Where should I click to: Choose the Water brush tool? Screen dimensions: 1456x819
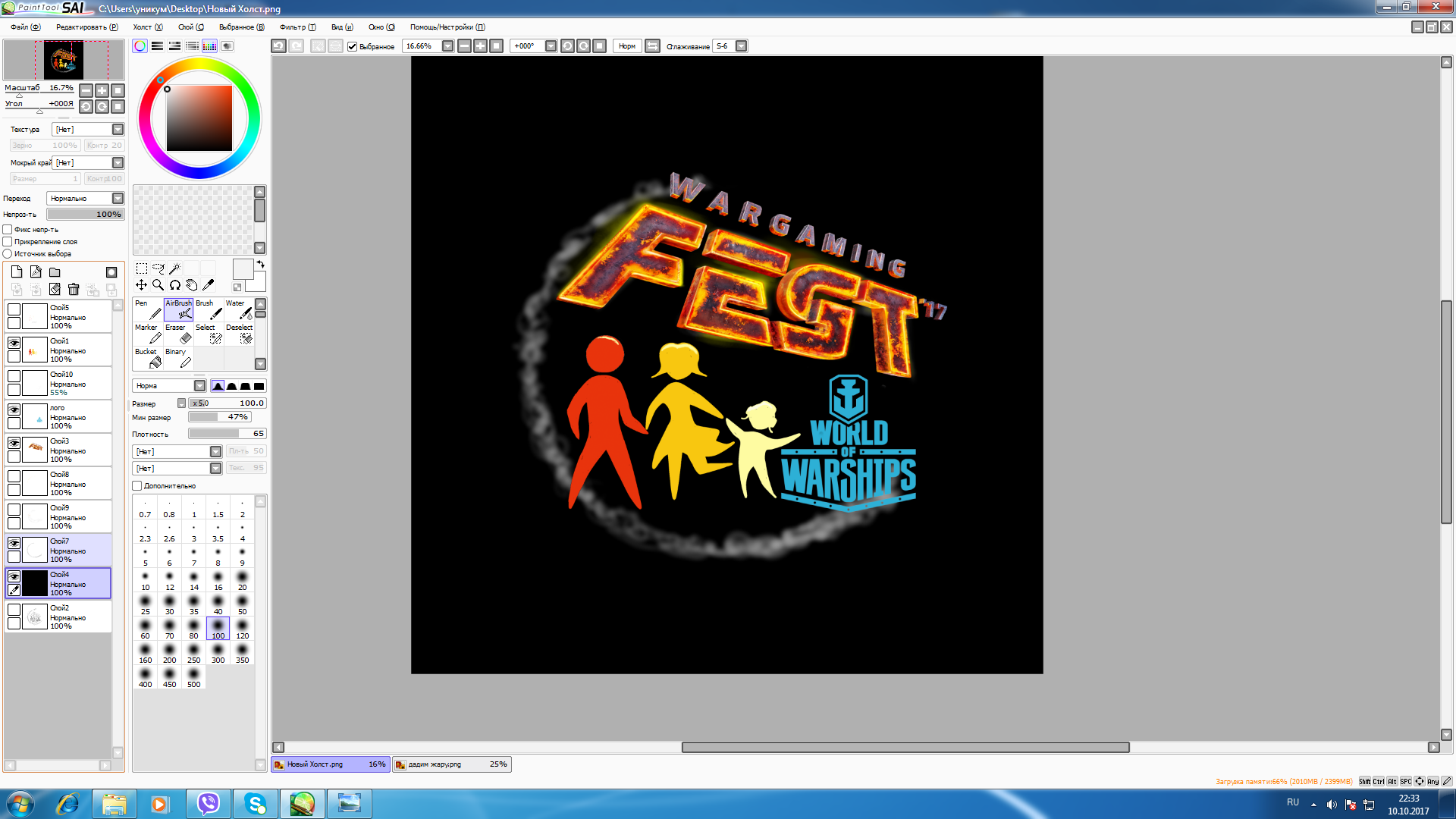(x=239, y=309)
